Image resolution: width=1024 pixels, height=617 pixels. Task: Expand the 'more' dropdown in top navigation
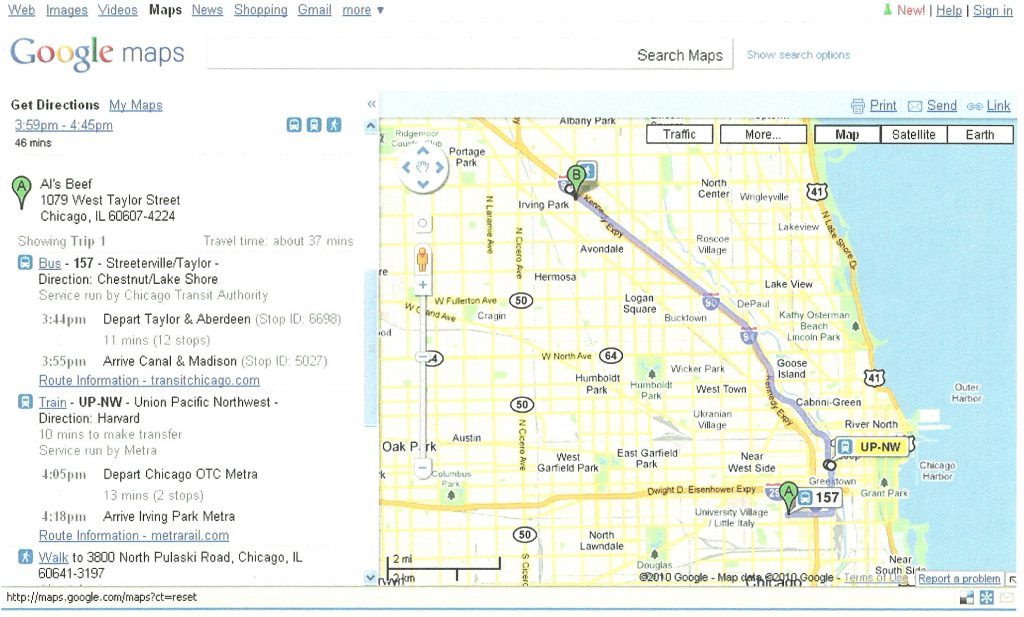coord(362,10)
